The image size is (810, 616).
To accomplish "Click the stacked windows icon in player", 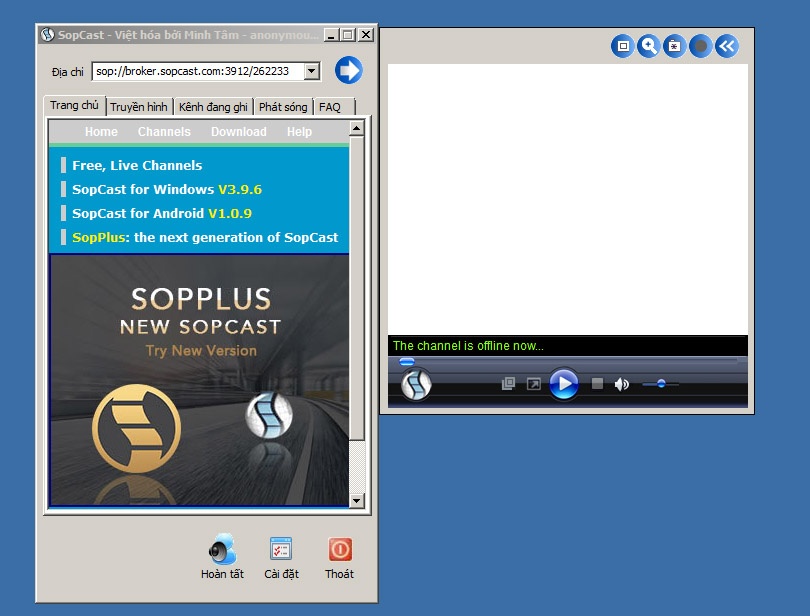I will [509, 384].
